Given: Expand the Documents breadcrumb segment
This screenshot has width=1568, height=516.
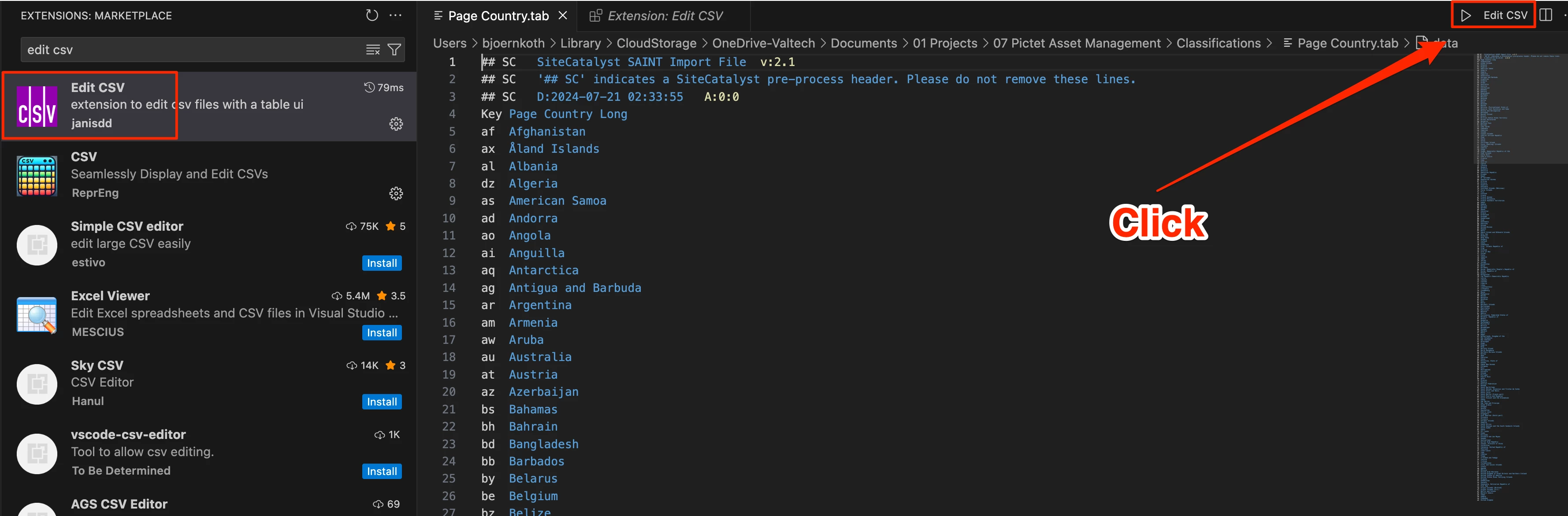Looking at the screenshot, I should coord(863,43).
